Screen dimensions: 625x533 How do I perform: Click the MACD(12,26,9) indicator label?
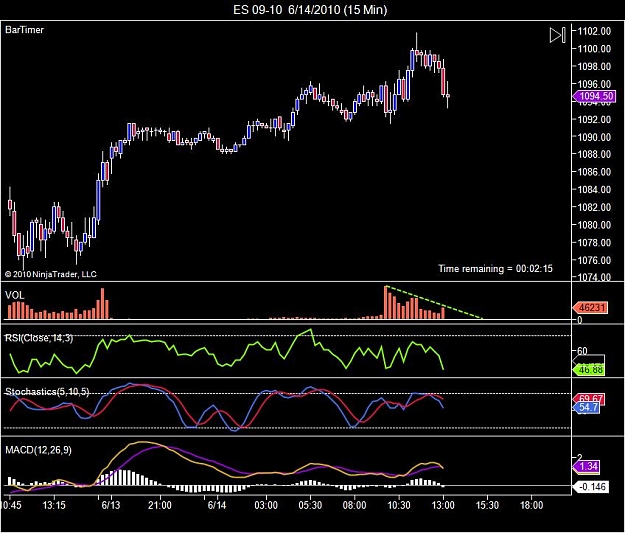pyautogui.click(x=38, y=450)
